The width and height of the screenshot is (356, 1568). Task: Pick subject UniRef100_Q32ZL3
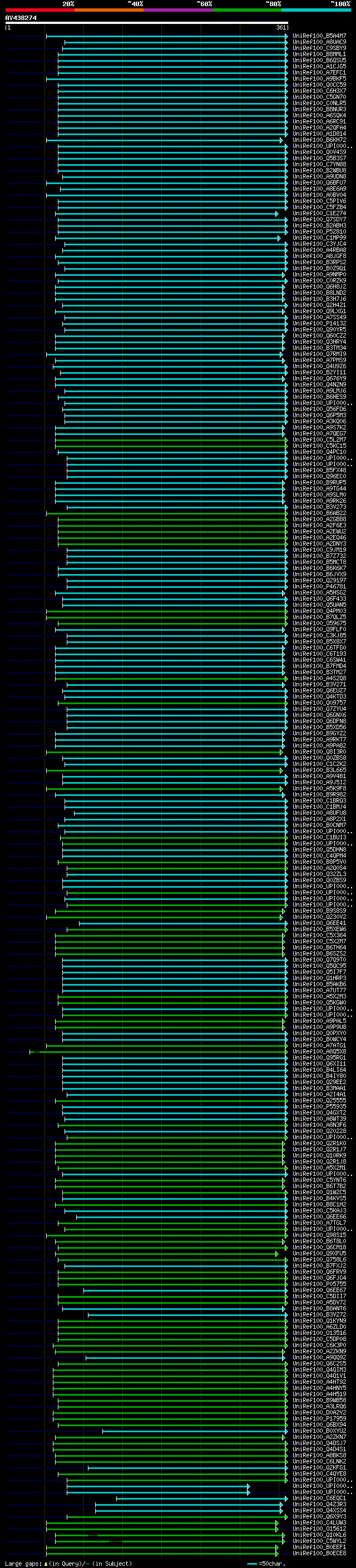(319, 874)
